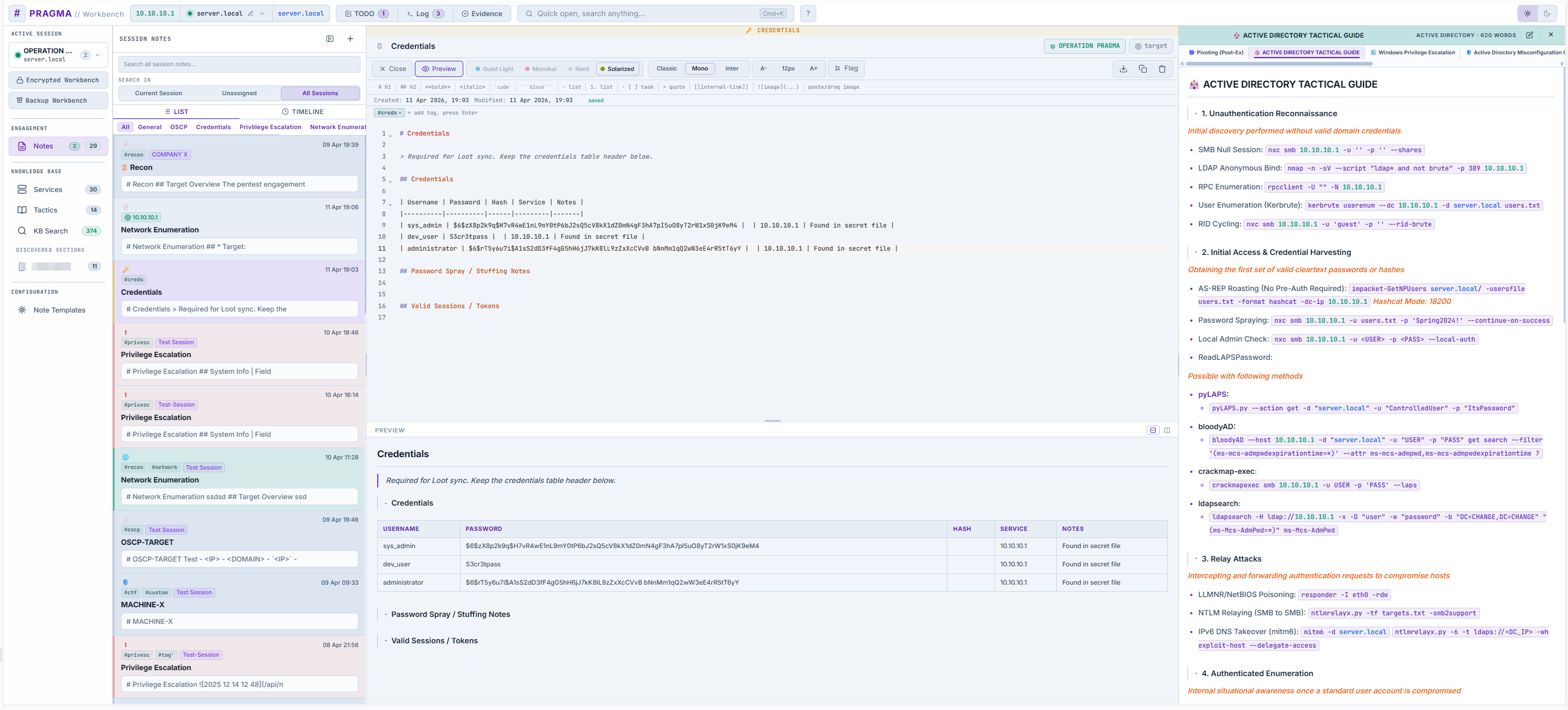Search in All Sessions
The height and width of the screenshot is (710, 1568).
320,93
